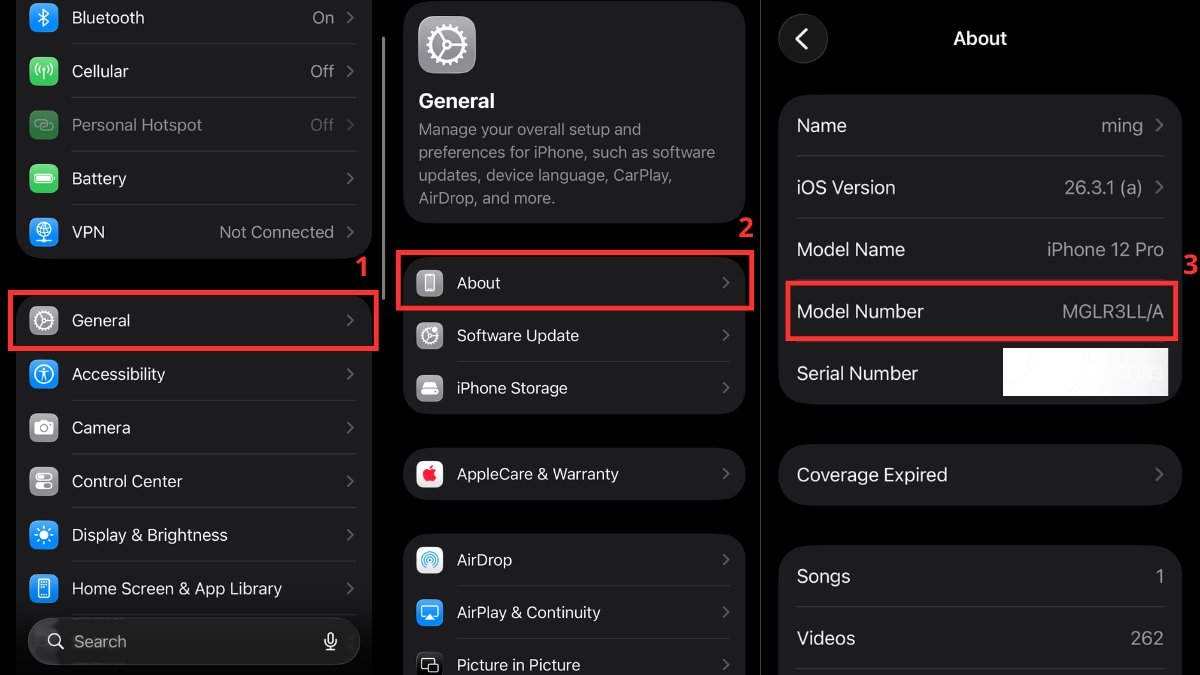1200x675 pixels.
Task: Open iPhone Storage chevron
Action: 726,388
